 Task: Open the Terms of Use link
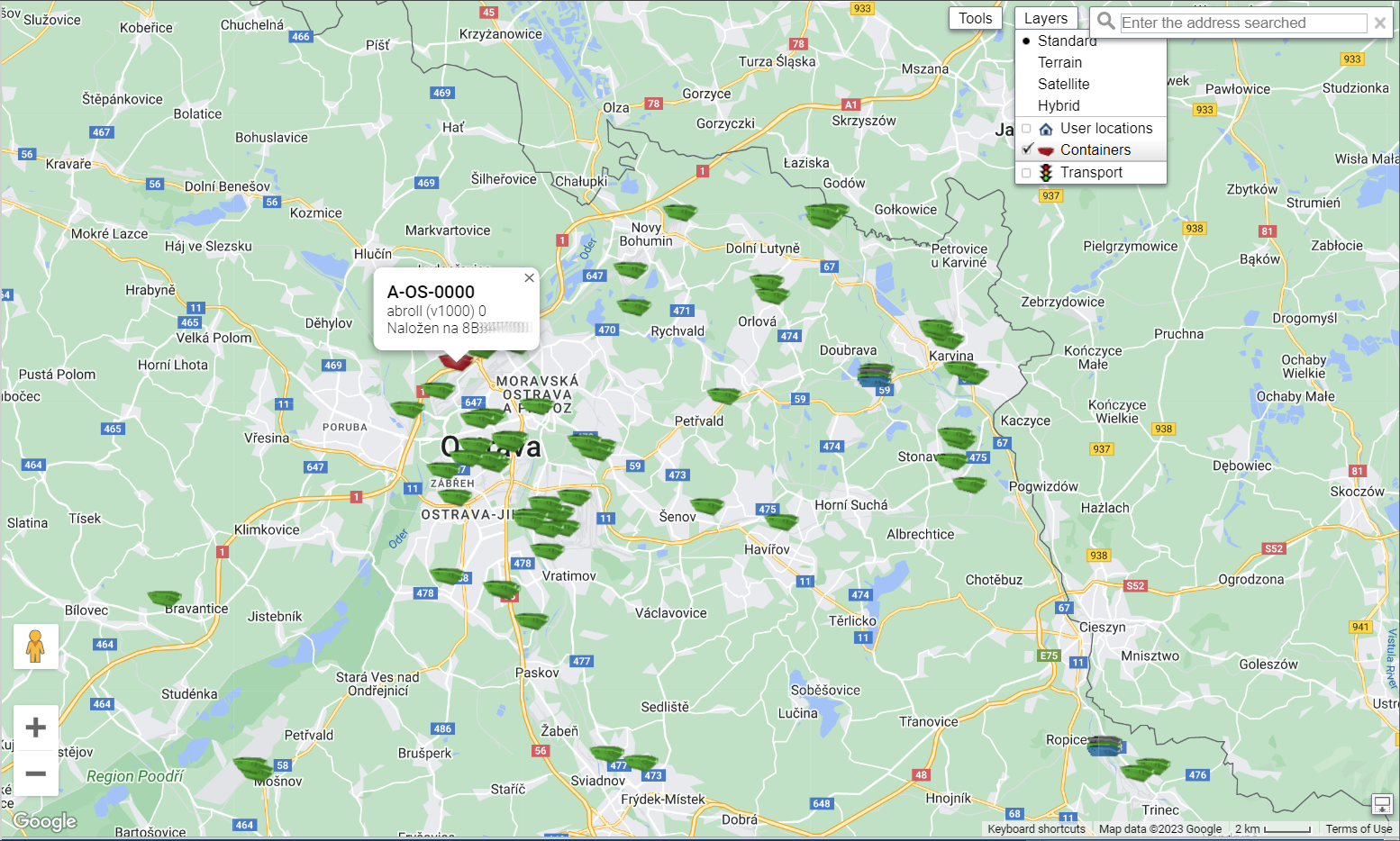click(x=1358, y=829)
